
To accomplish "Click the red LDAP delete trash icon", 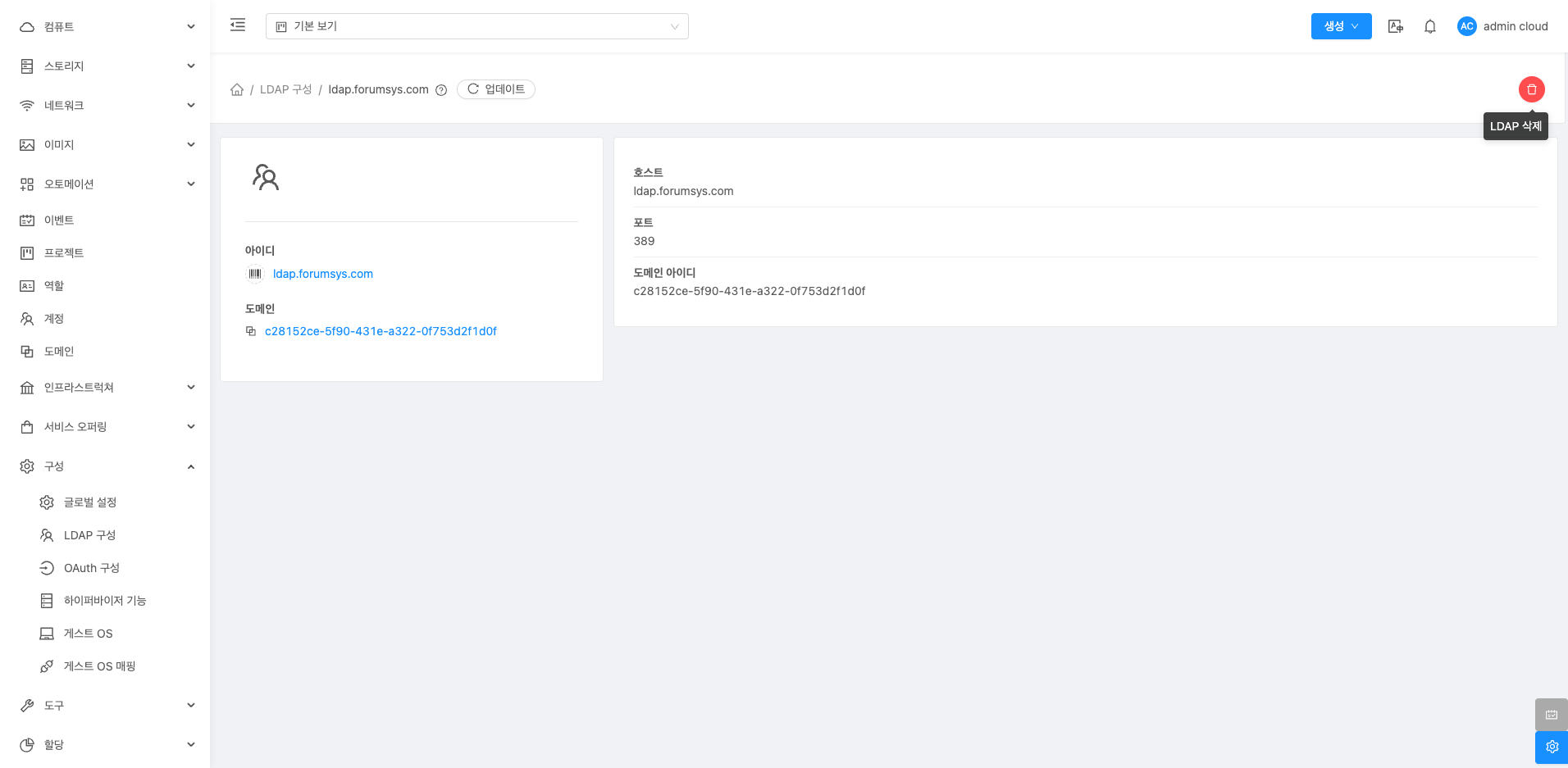I will (1531, 89).
